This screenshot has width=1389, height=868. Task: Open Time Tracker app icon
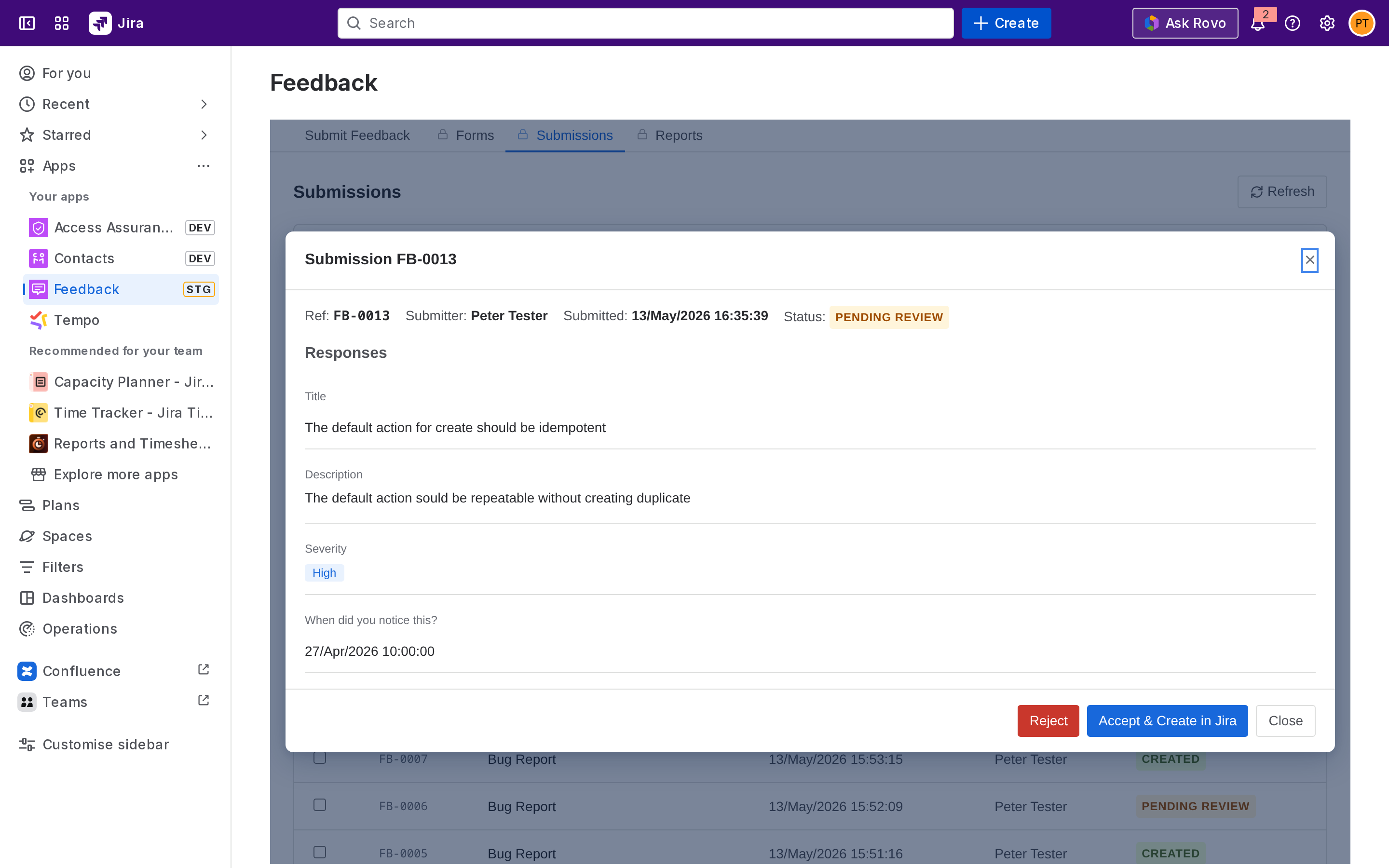point(39,413)
